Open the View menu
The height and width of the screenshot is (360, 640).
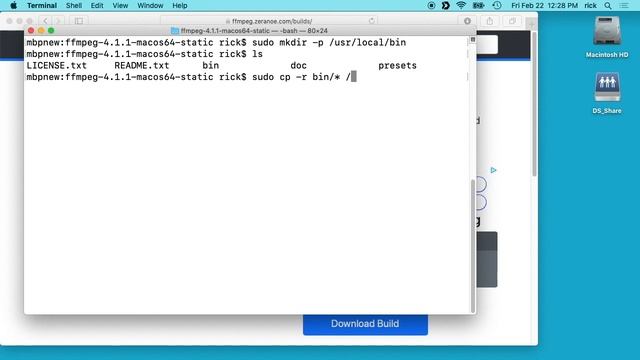tap(120, 5)
